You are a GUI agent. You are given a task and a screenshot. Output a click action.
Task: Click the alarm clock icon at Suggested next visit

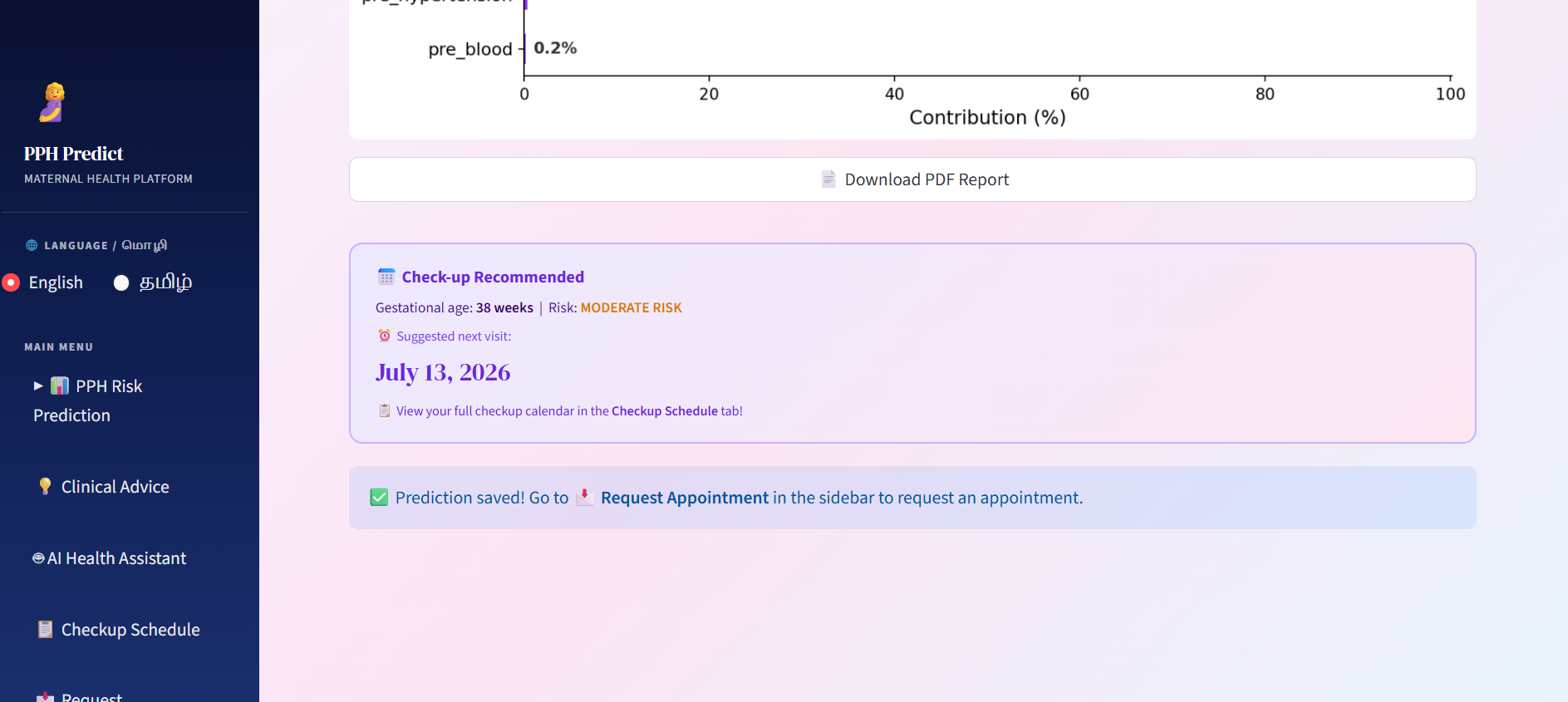(385, 336)
